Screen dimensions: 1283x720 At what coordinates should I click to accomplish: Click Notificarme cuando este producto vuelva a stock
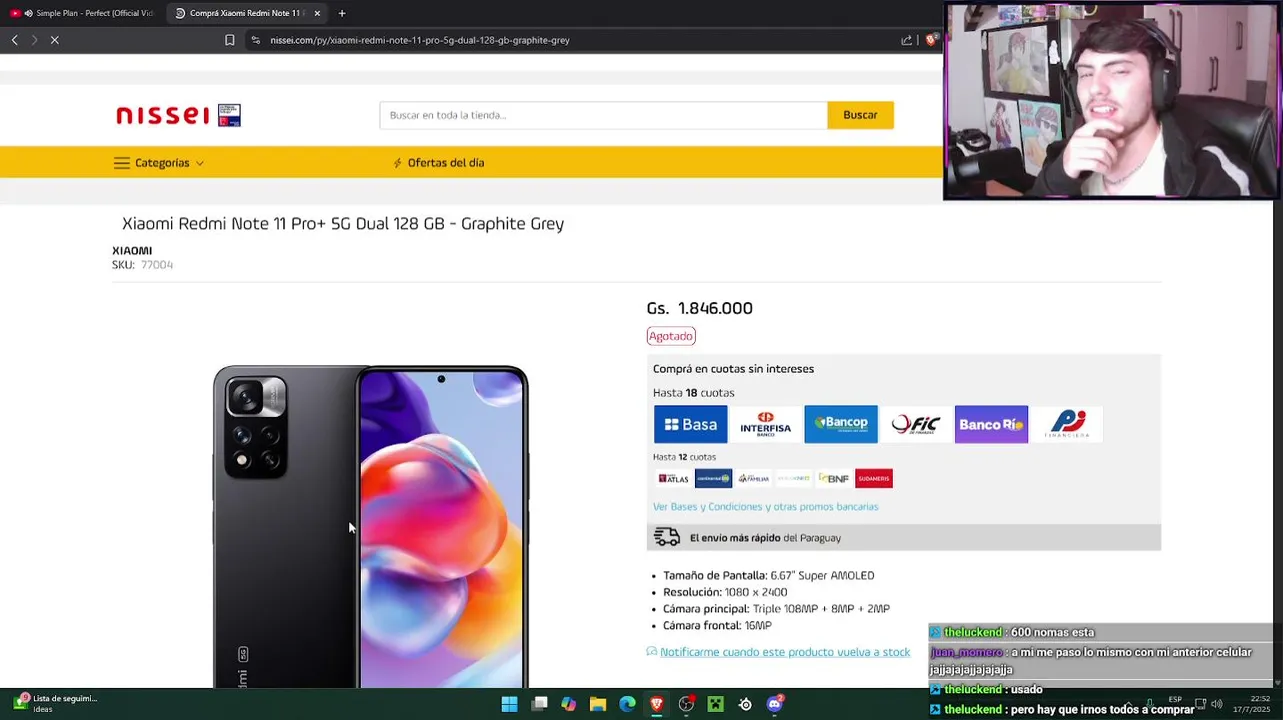[x=785, y=652]
